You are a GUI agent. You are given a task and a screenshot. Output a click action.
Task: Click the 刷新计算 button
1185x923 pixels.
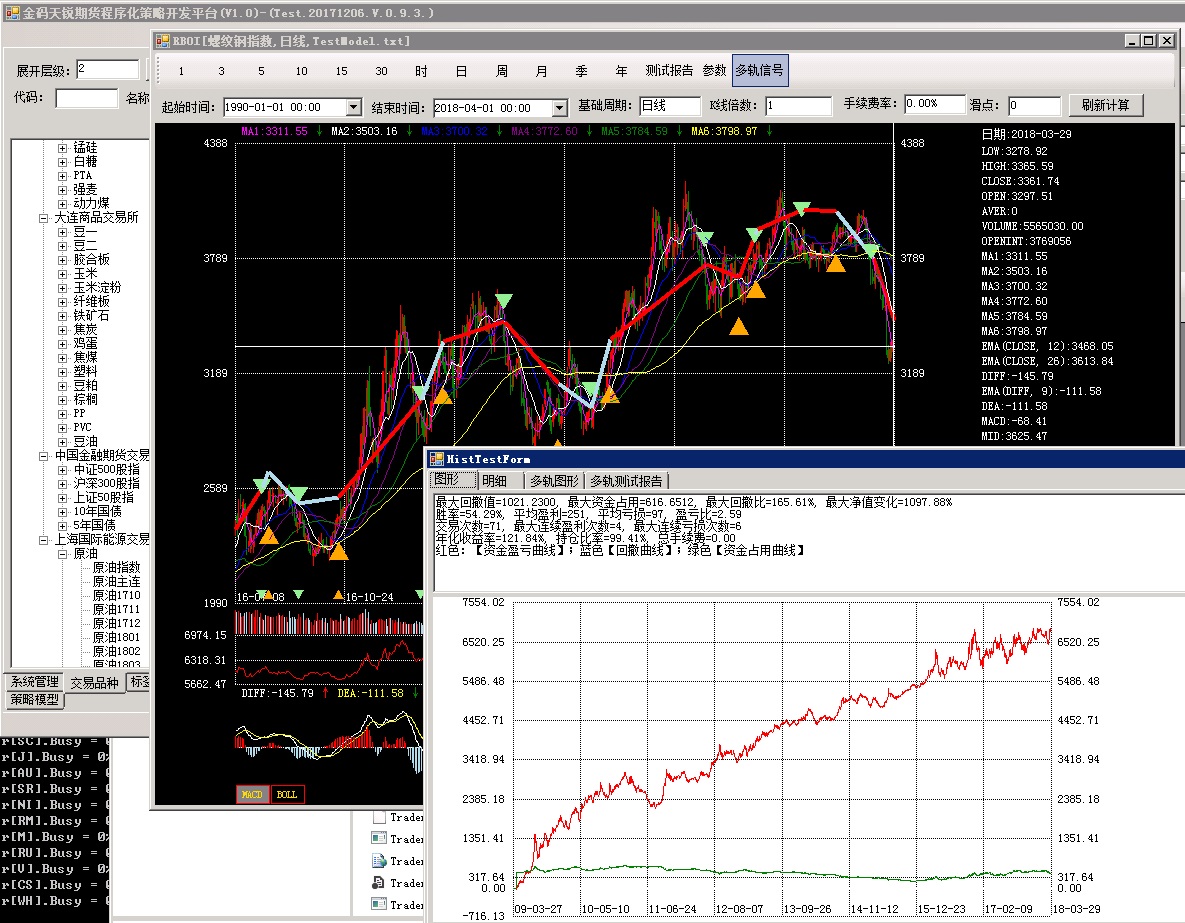[x=1105, y=105]
